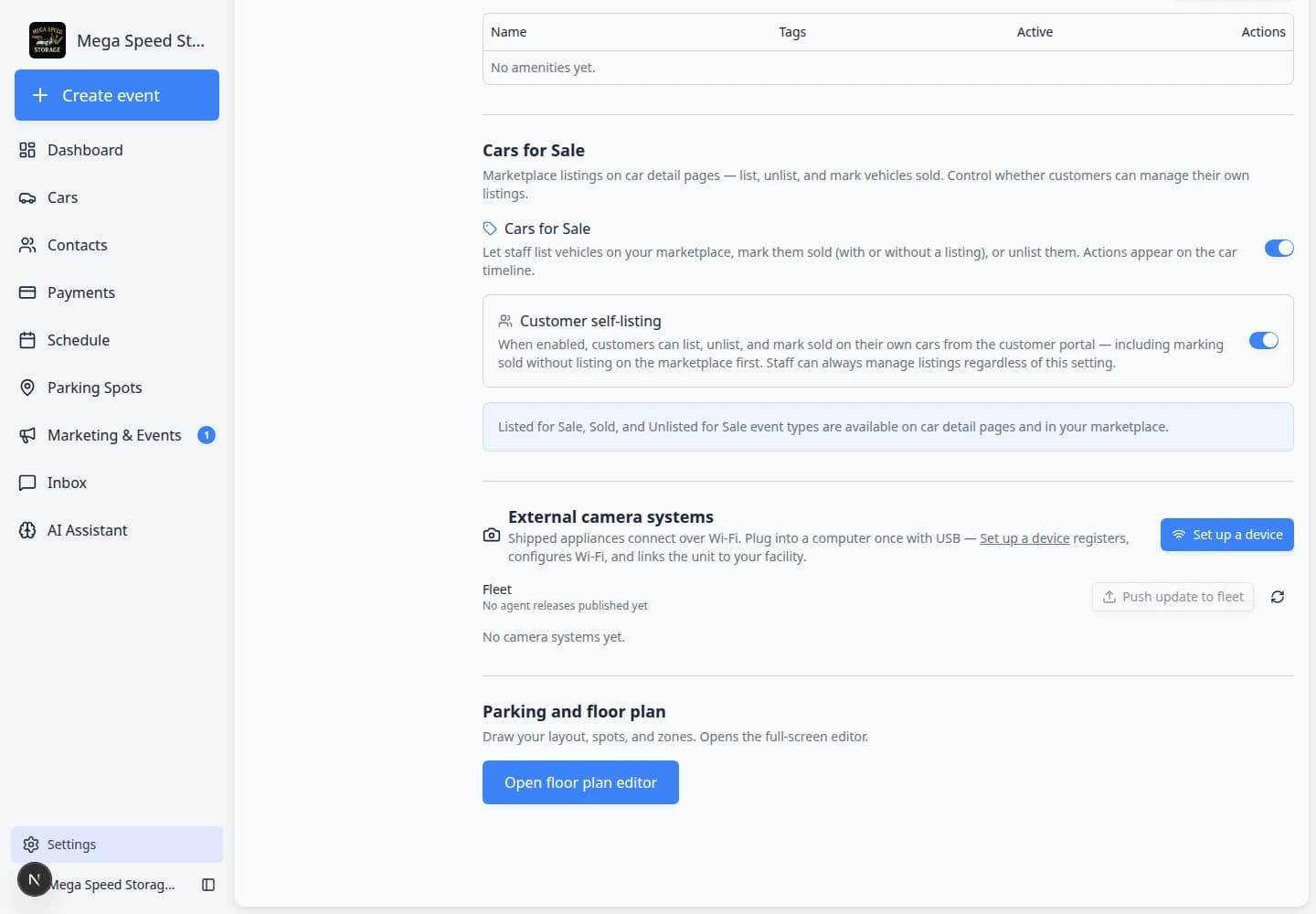Screen dimensions: 1316x914
Task: Click the Mega Speed Storage logo
Action: pos(48,40)
